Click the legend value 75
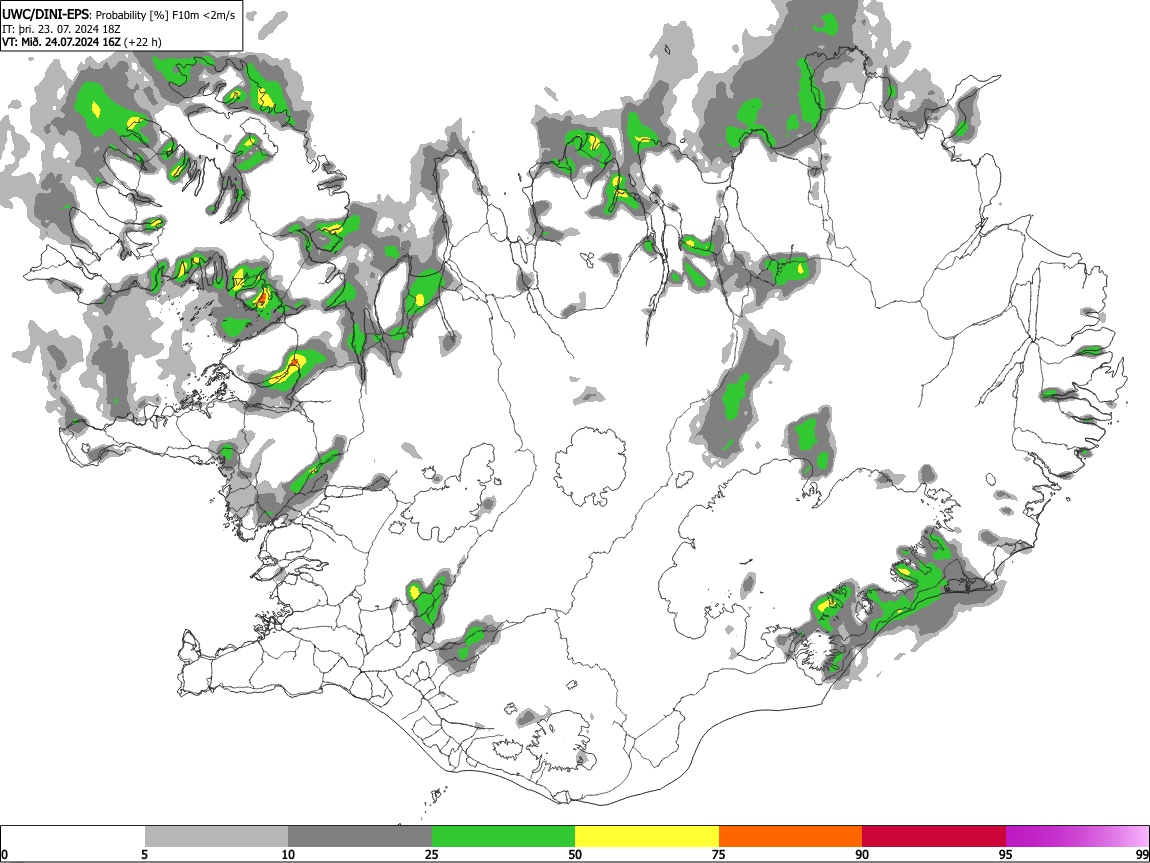This screenshot has height=863, width=1150. [719, 854]
